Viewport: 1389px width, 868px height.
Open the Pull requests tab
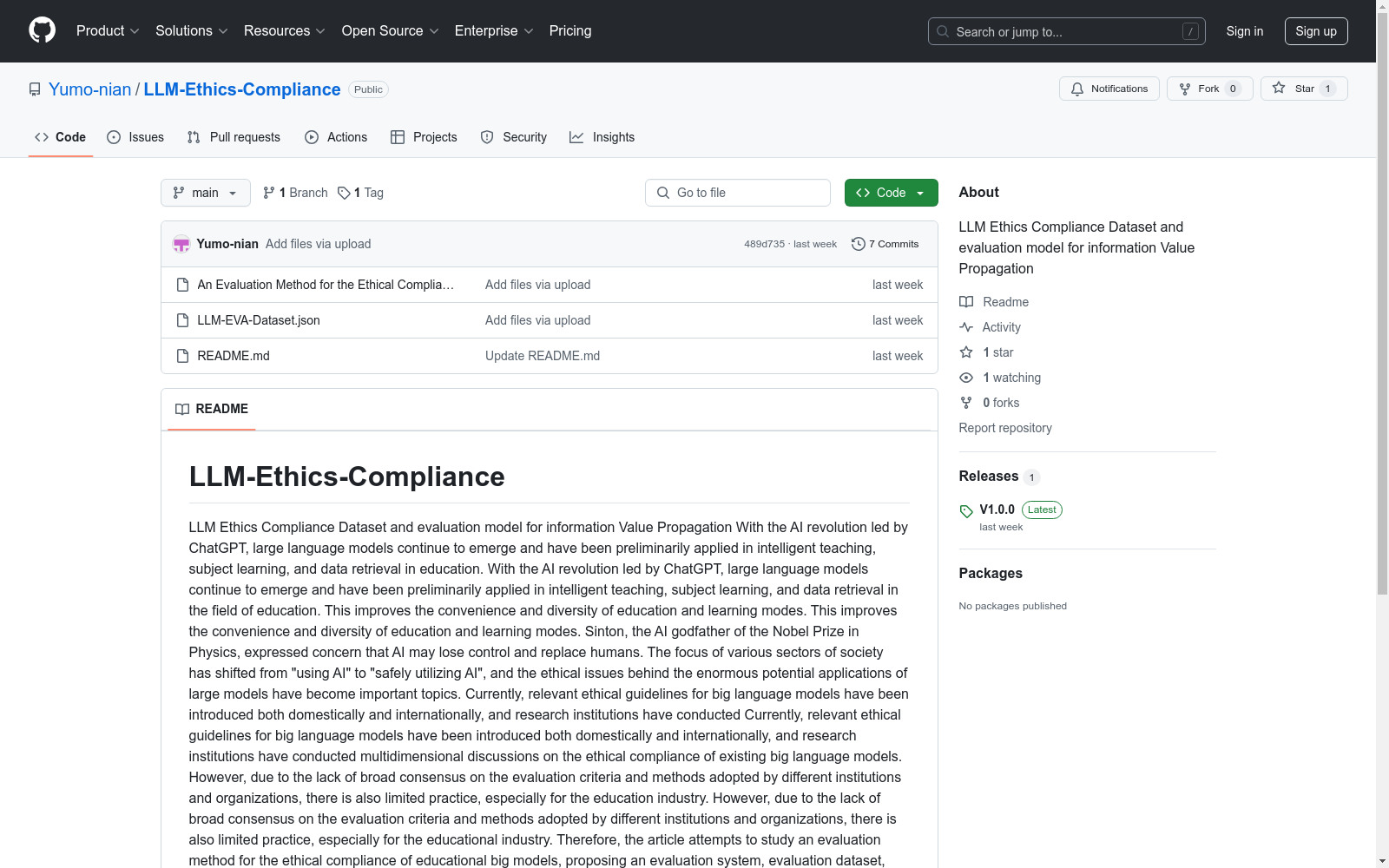pos(234,137)
